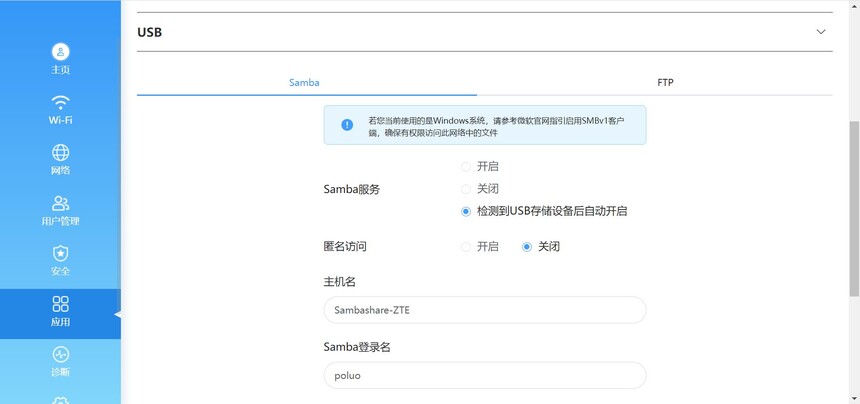The image size is (860, 404).
Task: Open the 安全 shield icon
Action: tap(60, 253)
